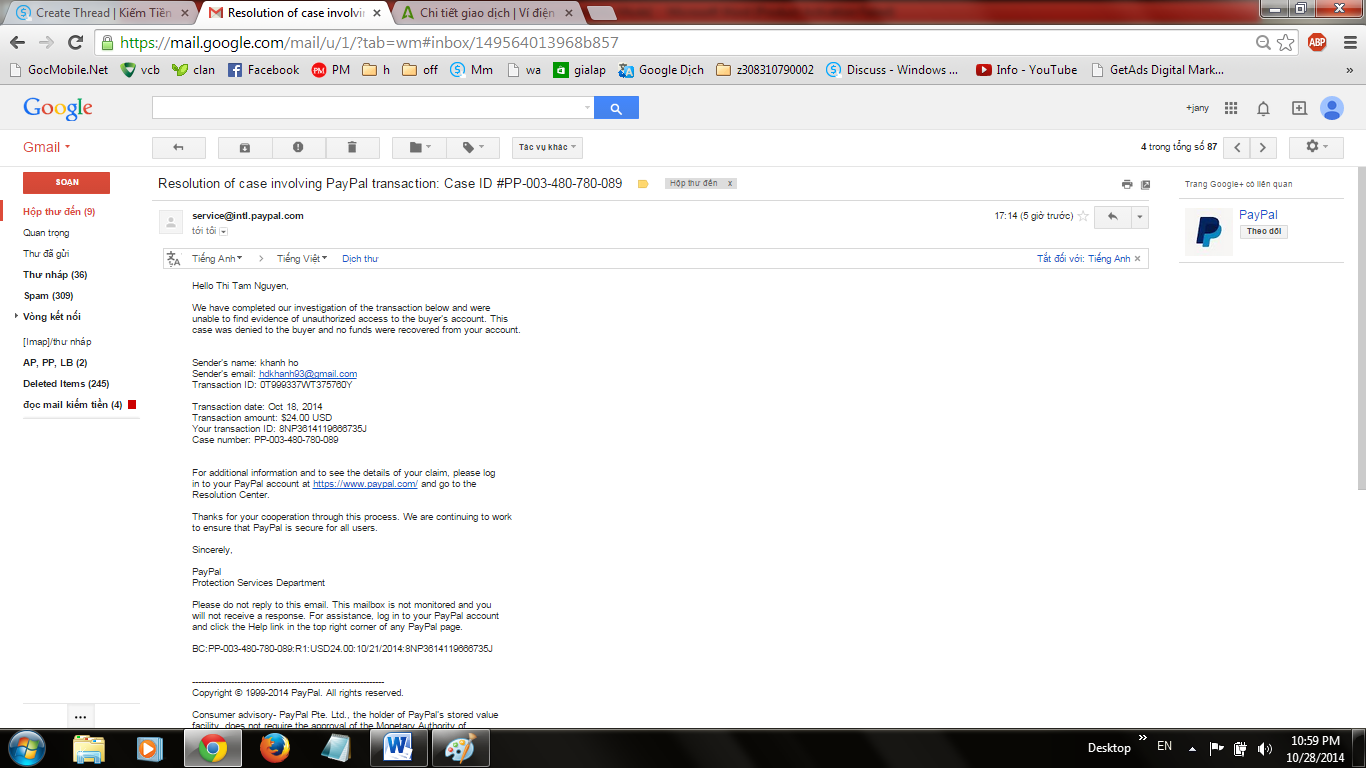Choose target language Tiếng Việt dropdown

coord(302,259)
